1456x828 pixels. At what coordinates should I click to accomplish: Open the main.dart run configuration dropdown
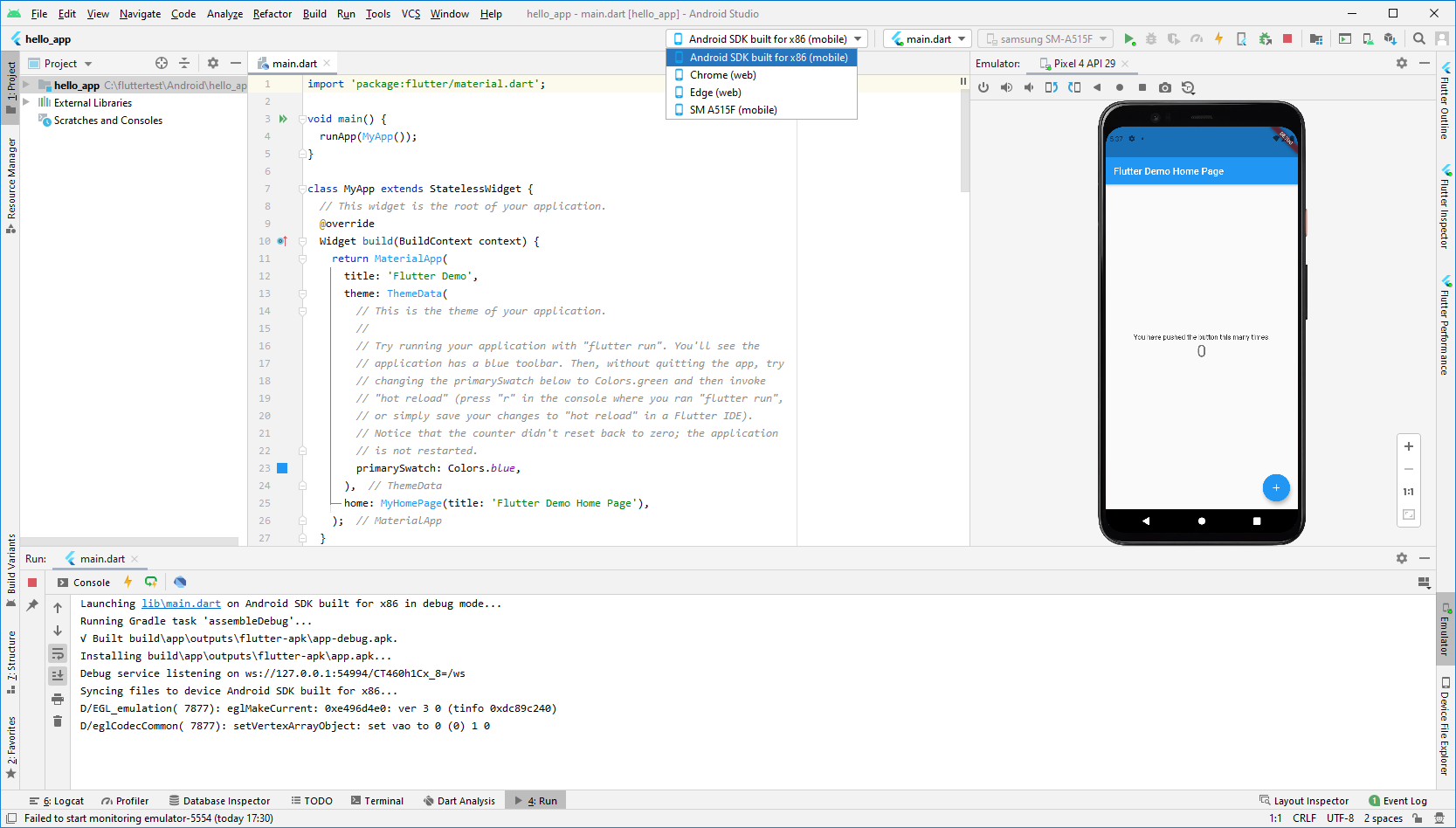928,39
